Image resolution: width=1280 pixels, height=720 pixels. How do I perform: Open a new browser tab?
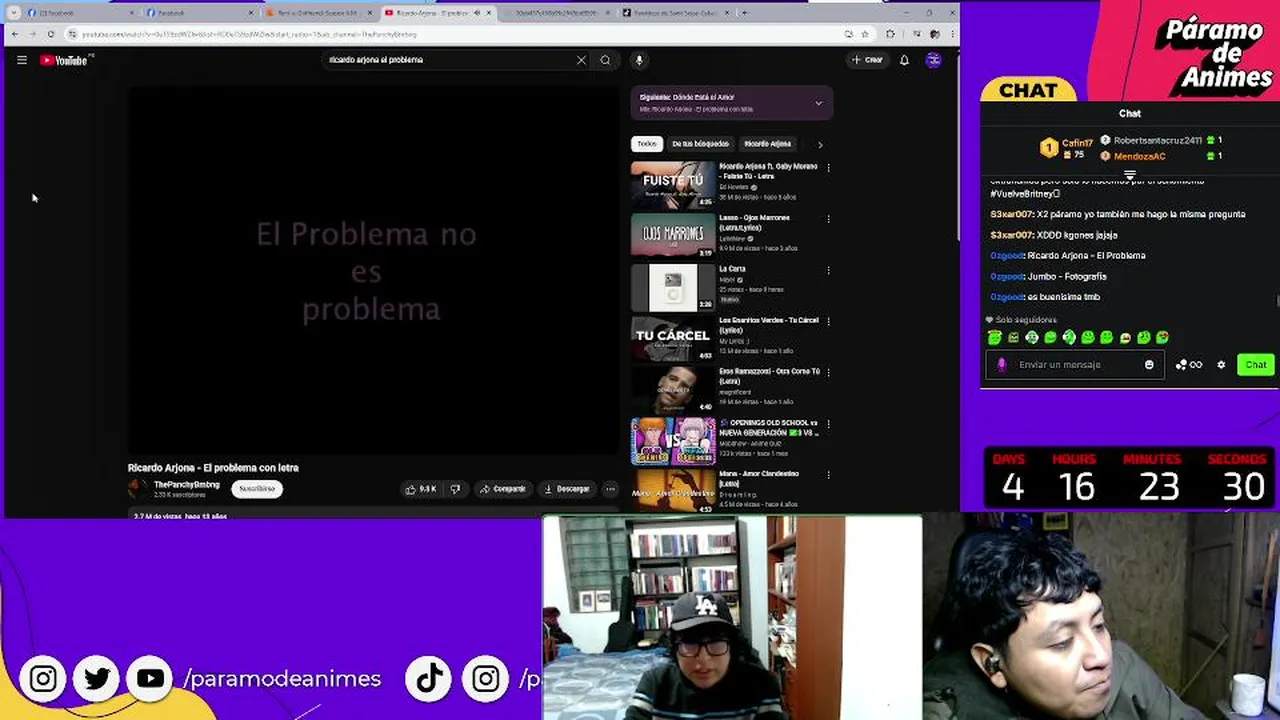[x=743, y=13]
